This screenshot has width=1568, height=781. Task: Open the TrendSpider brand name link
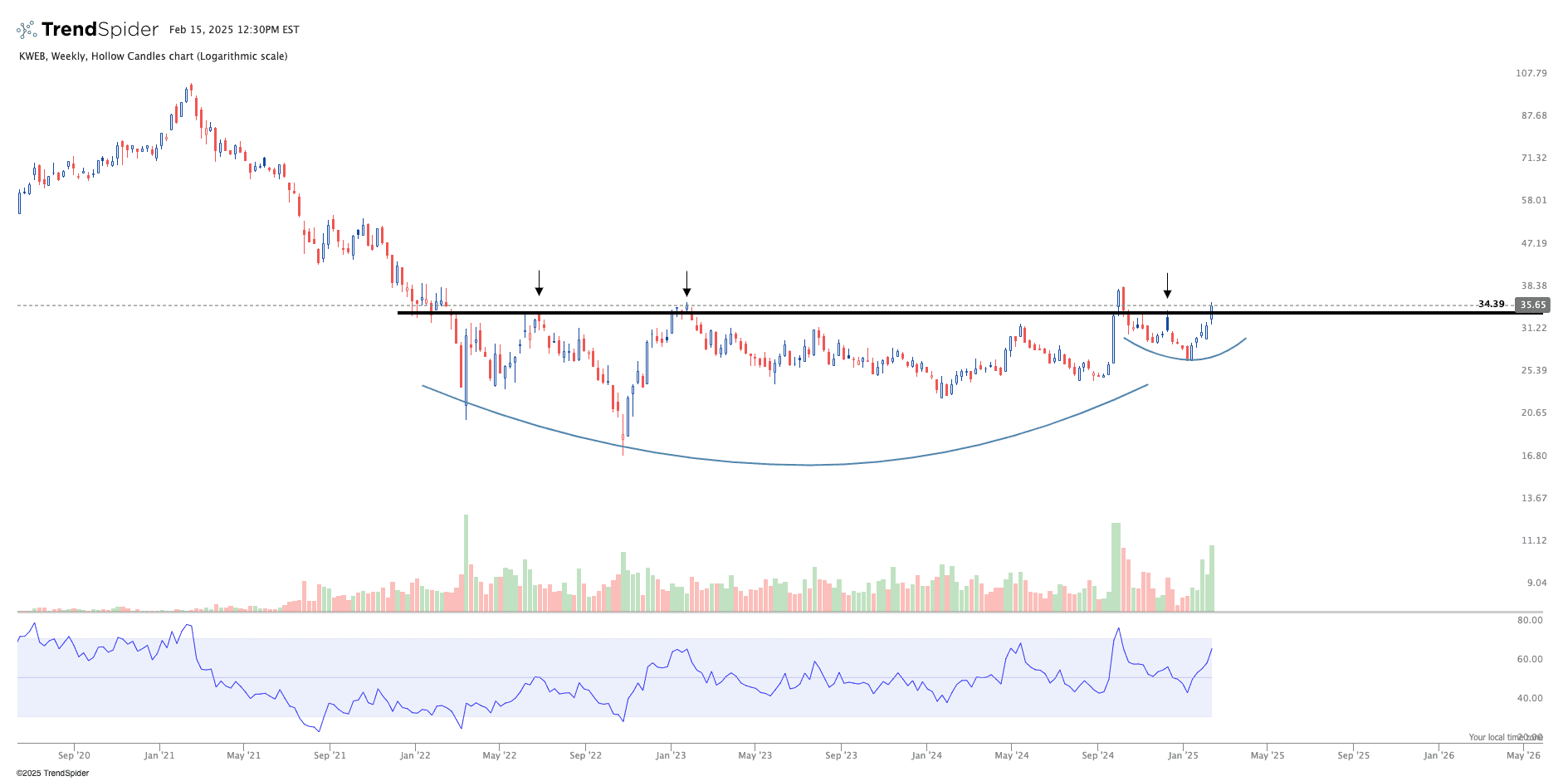pyautogui.click(x=100, y=30)
